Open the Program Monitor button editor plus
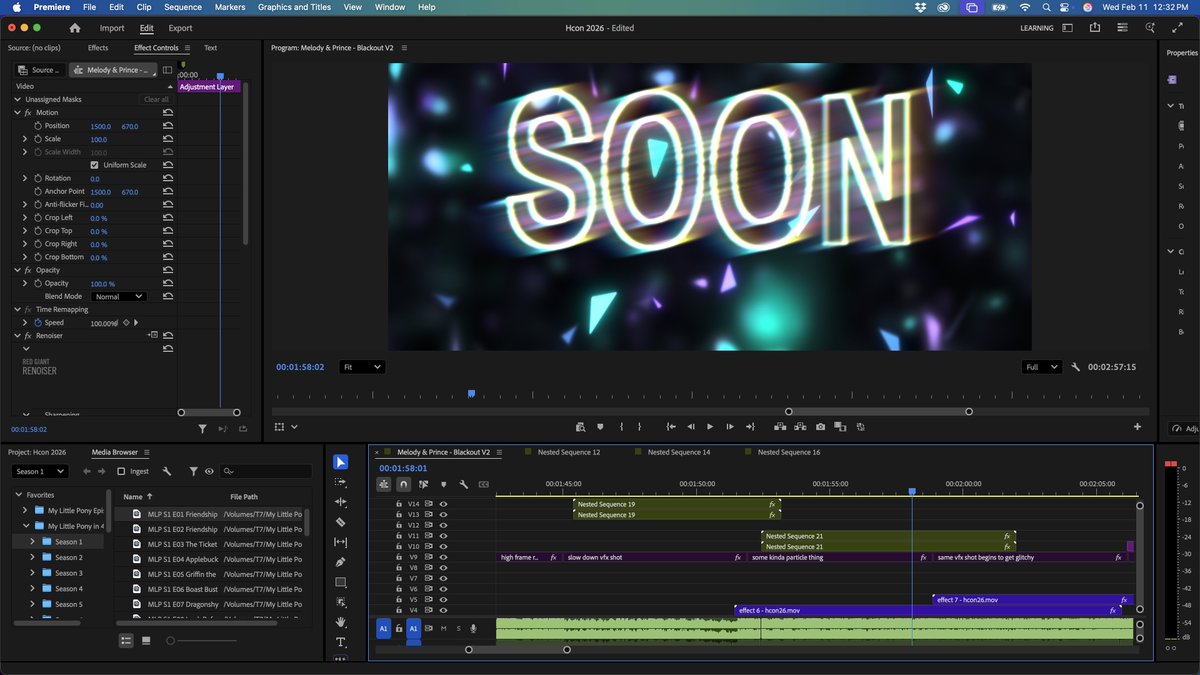The width and height of the screenshot is (1200, 675). 1137,427
